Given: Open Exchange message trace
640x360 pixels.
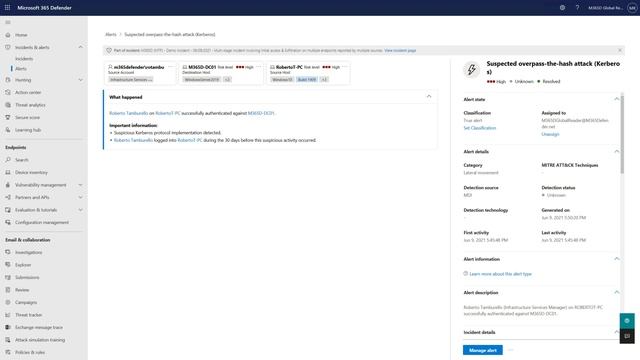Looking at the screenshot, I should coord(39,327).
